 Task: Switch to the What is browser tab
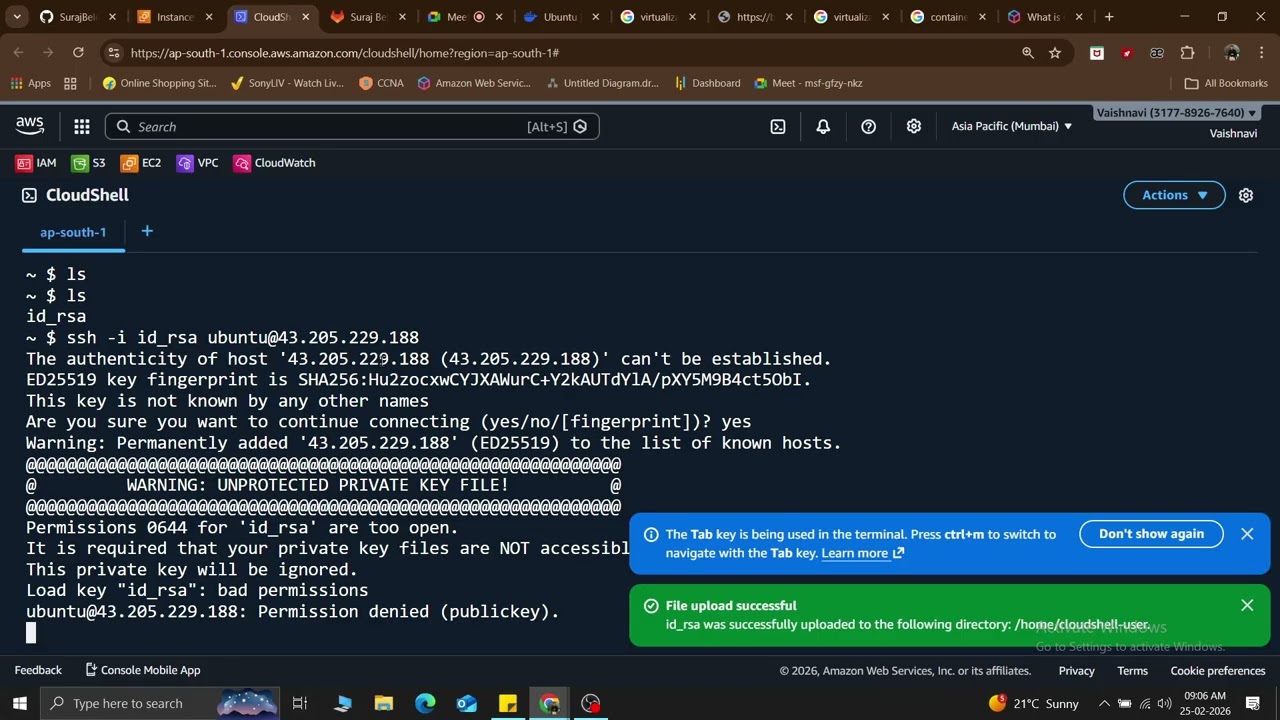pyautogui.click(x=1045, y=17)
